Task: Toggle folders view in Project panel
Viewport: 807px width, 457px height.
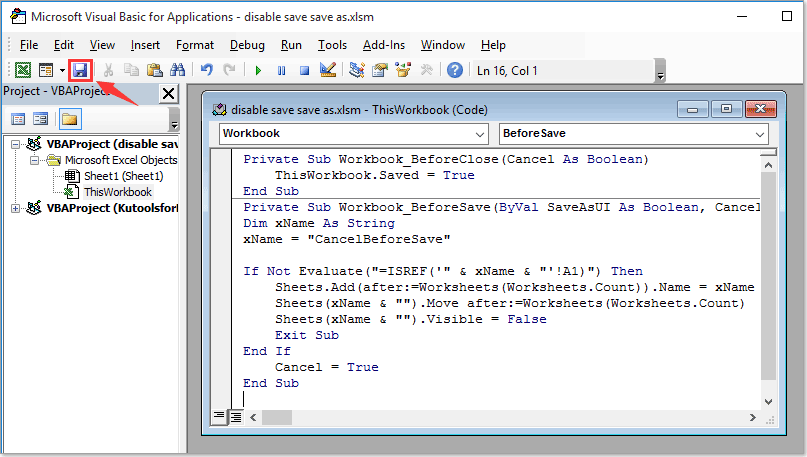Action: point(69,119)
